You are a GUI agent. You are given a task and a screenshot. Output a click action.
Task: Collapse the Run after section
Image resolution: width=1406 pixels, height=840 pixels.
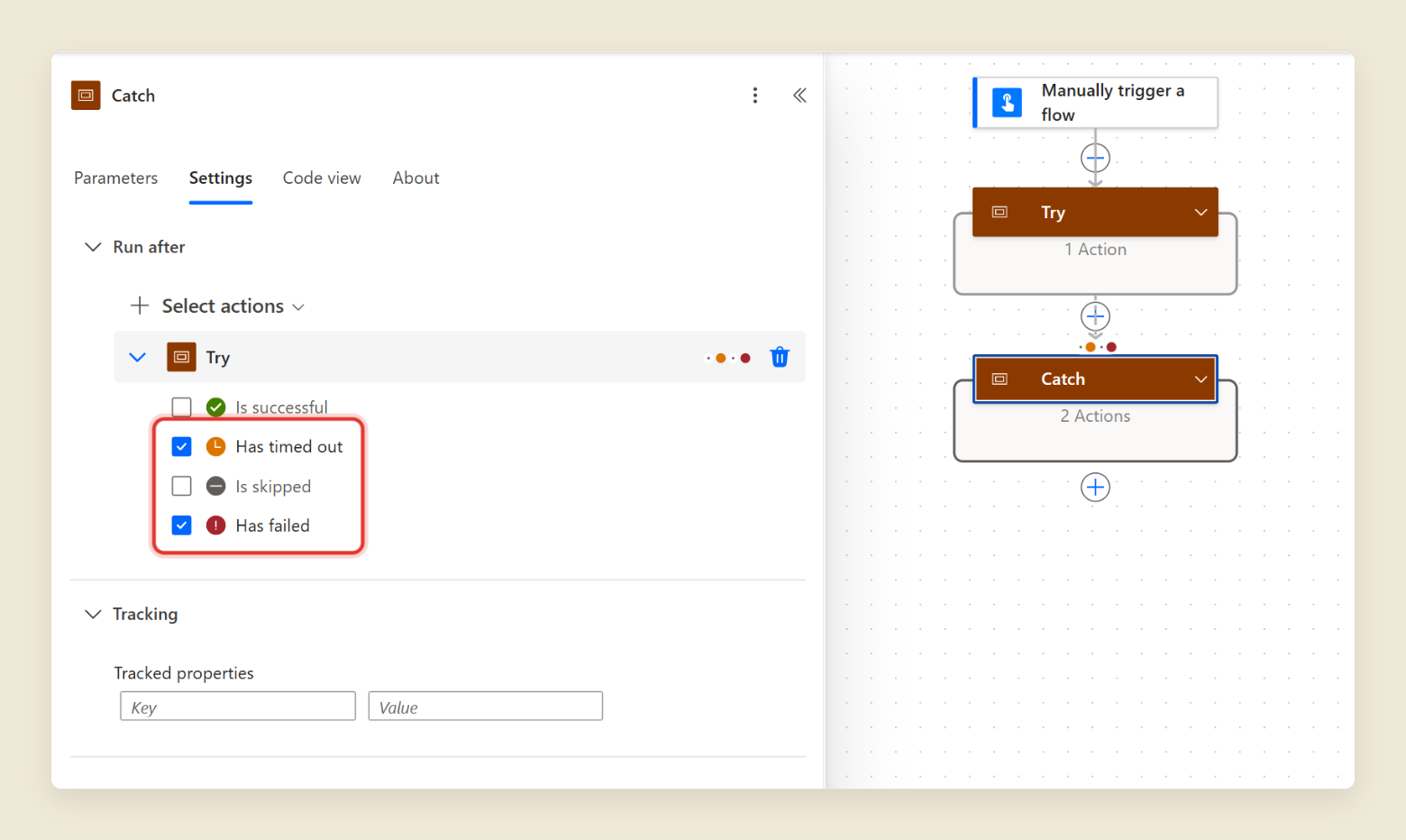tap(93, 247)
